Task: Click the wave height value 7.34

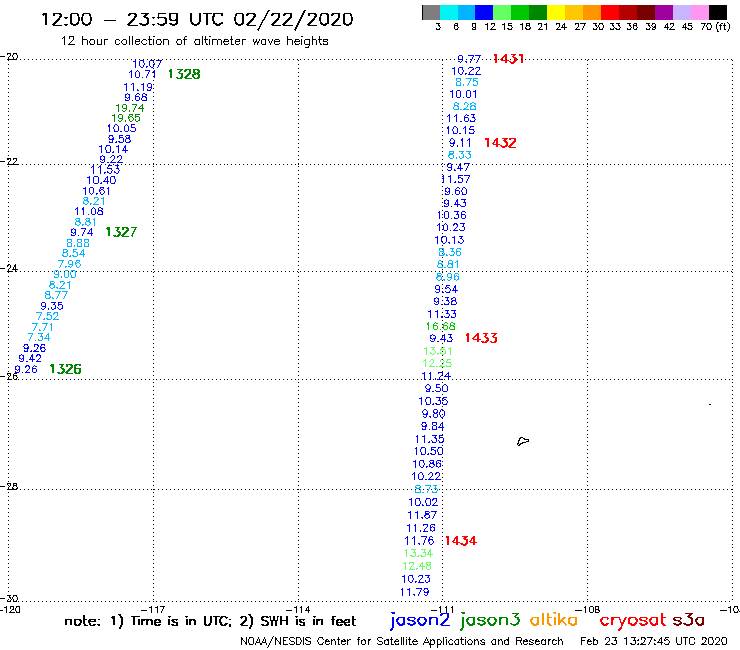Action: click(x=39, y=338)
